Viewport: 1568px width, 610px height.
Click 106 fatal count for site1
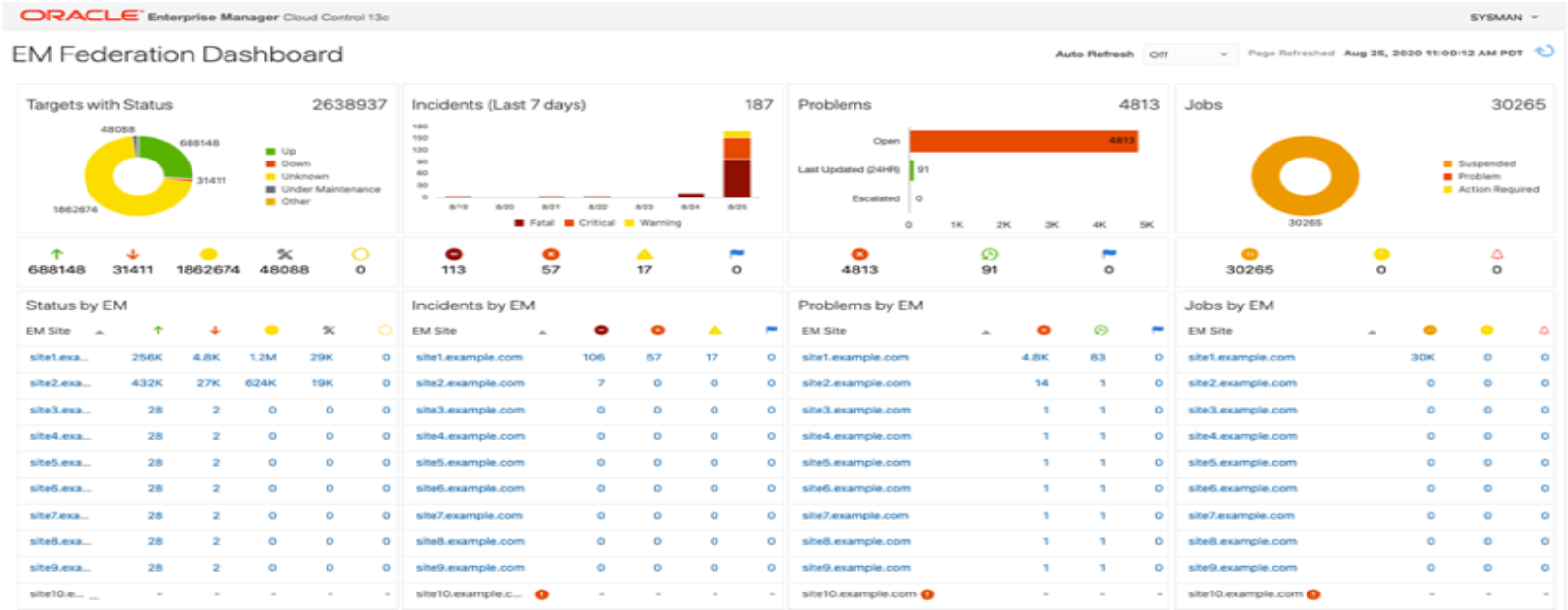[x=594, y=357]
